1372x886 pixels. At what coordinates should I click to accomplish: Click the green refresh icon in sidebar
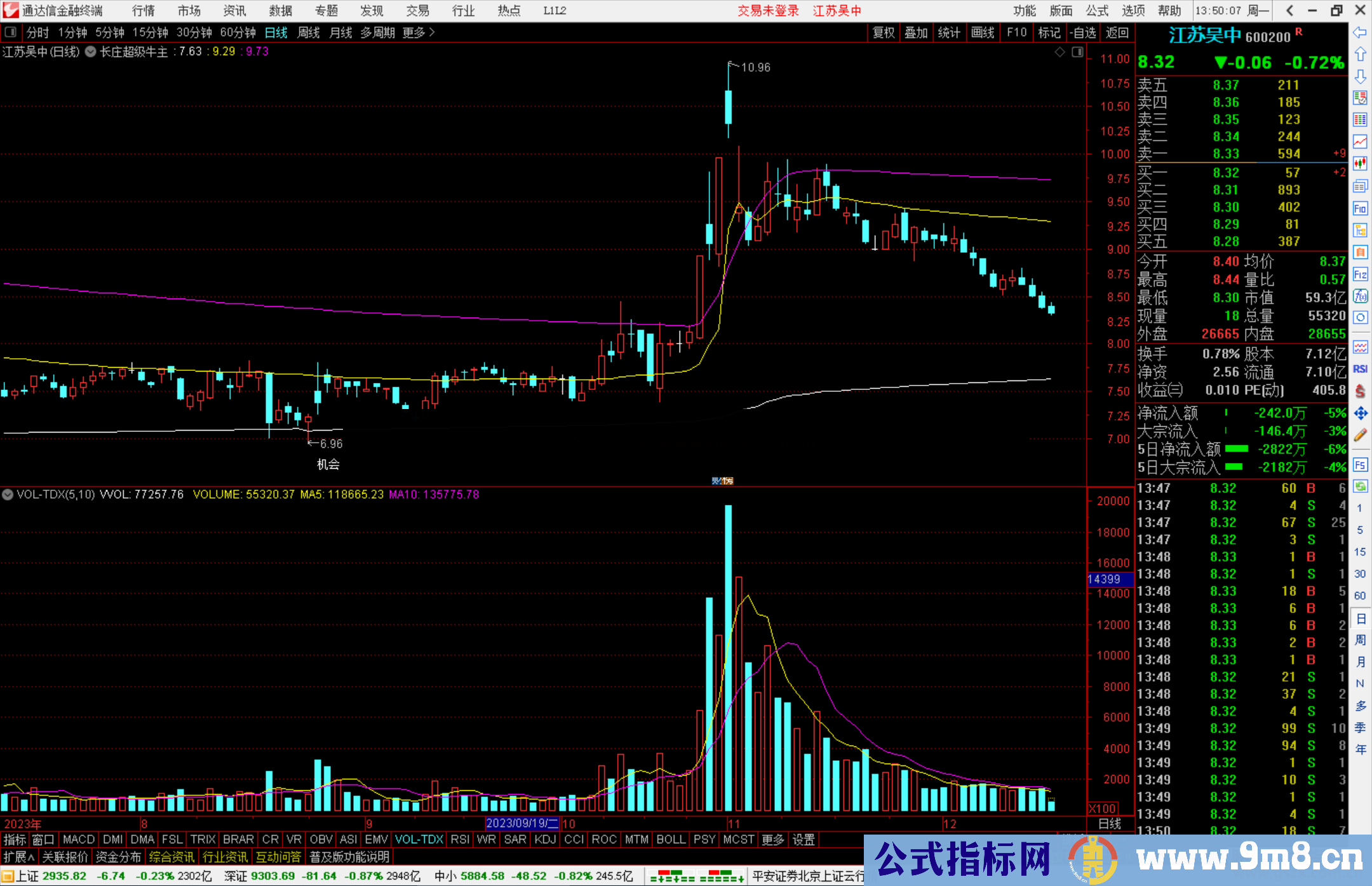click(x=1360, y=487)
